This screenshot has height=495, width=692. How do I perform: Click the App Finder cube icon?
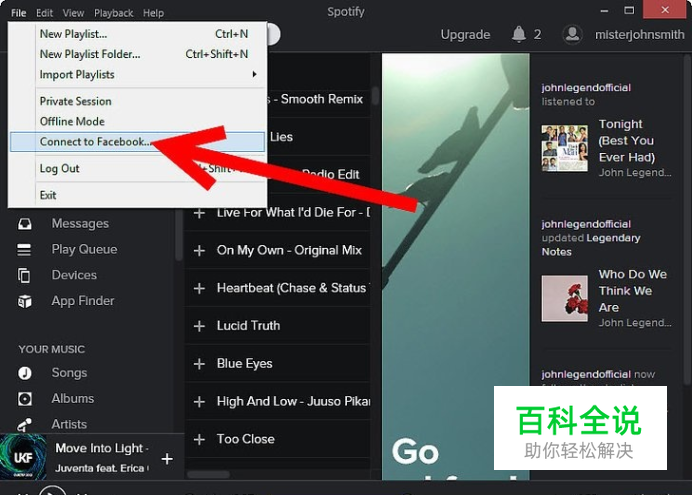click(x=25, y=301)
